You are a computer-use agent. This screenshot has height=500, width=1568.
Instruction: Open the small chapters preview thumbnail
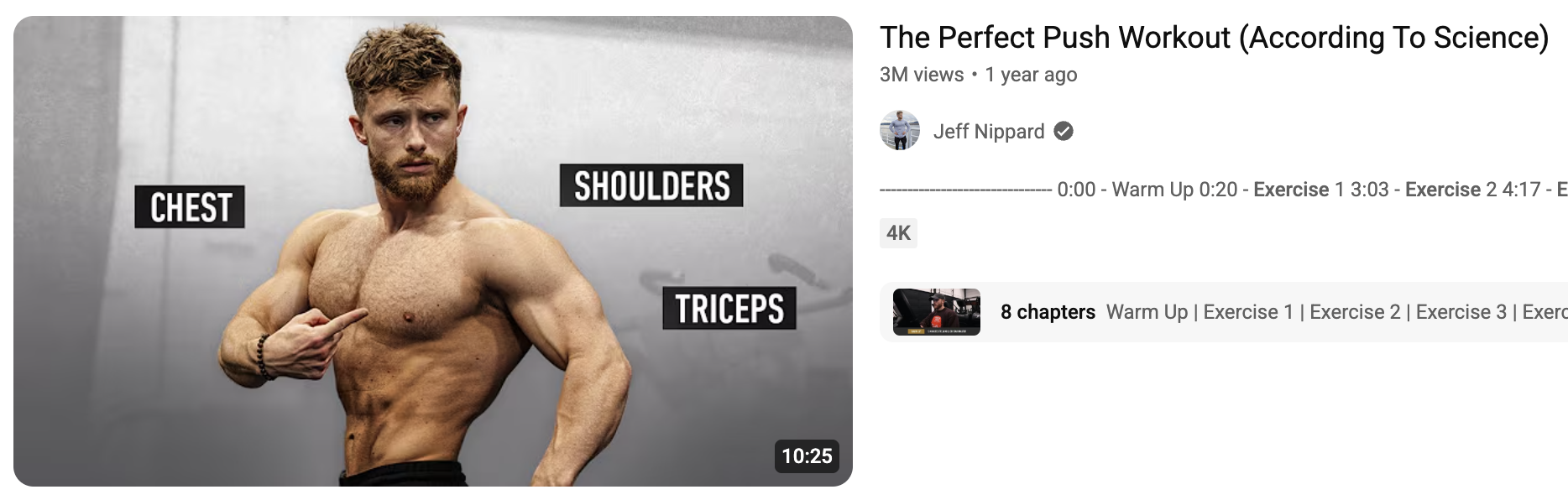coord(937,312)
